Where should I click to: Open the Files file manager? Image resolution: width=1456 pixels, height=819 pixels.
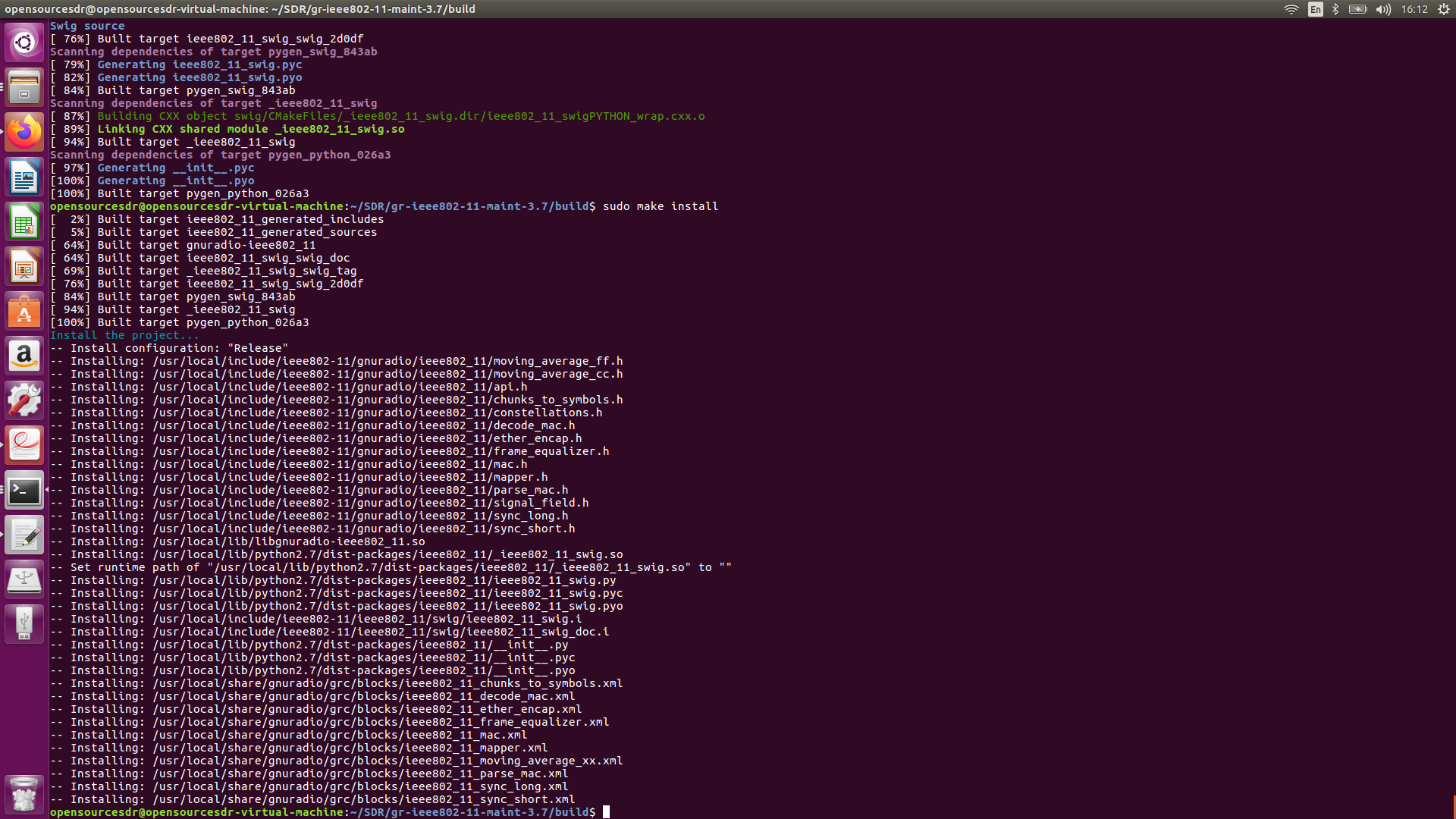(24, 87)
